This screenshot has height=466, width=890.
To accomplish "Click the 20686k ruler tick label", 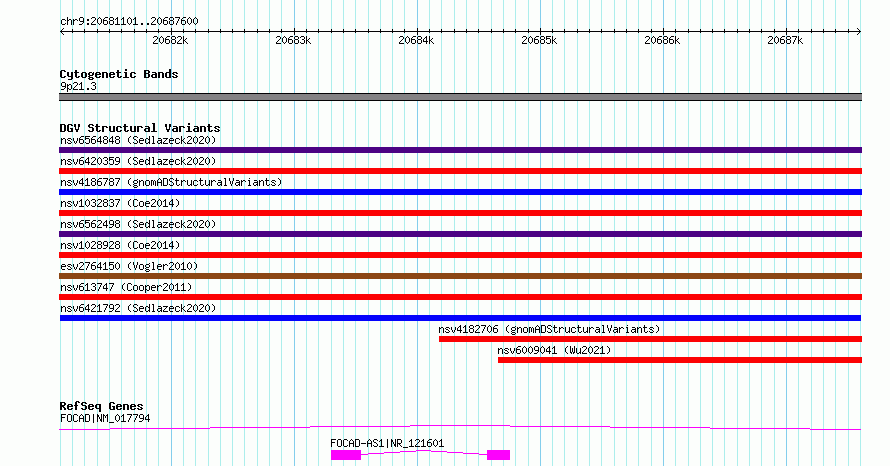I will tap(662, 40).
